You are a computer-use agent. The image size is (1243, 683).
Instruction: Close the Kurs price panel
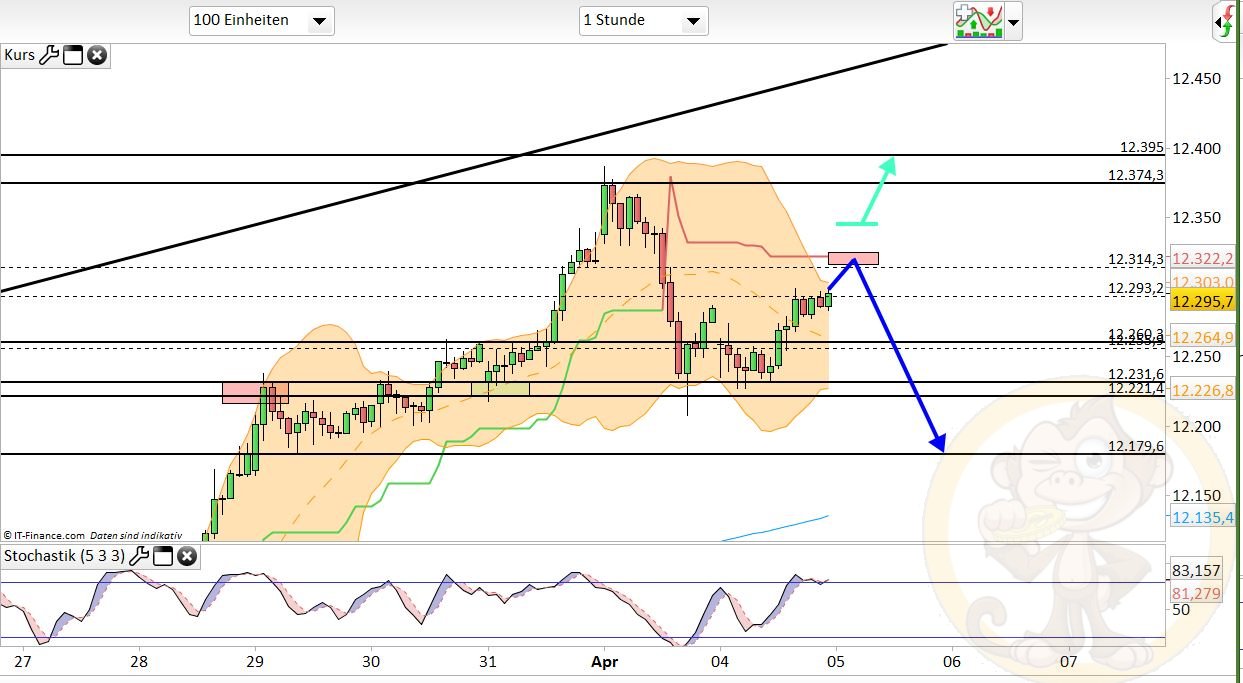coord(96,56)
